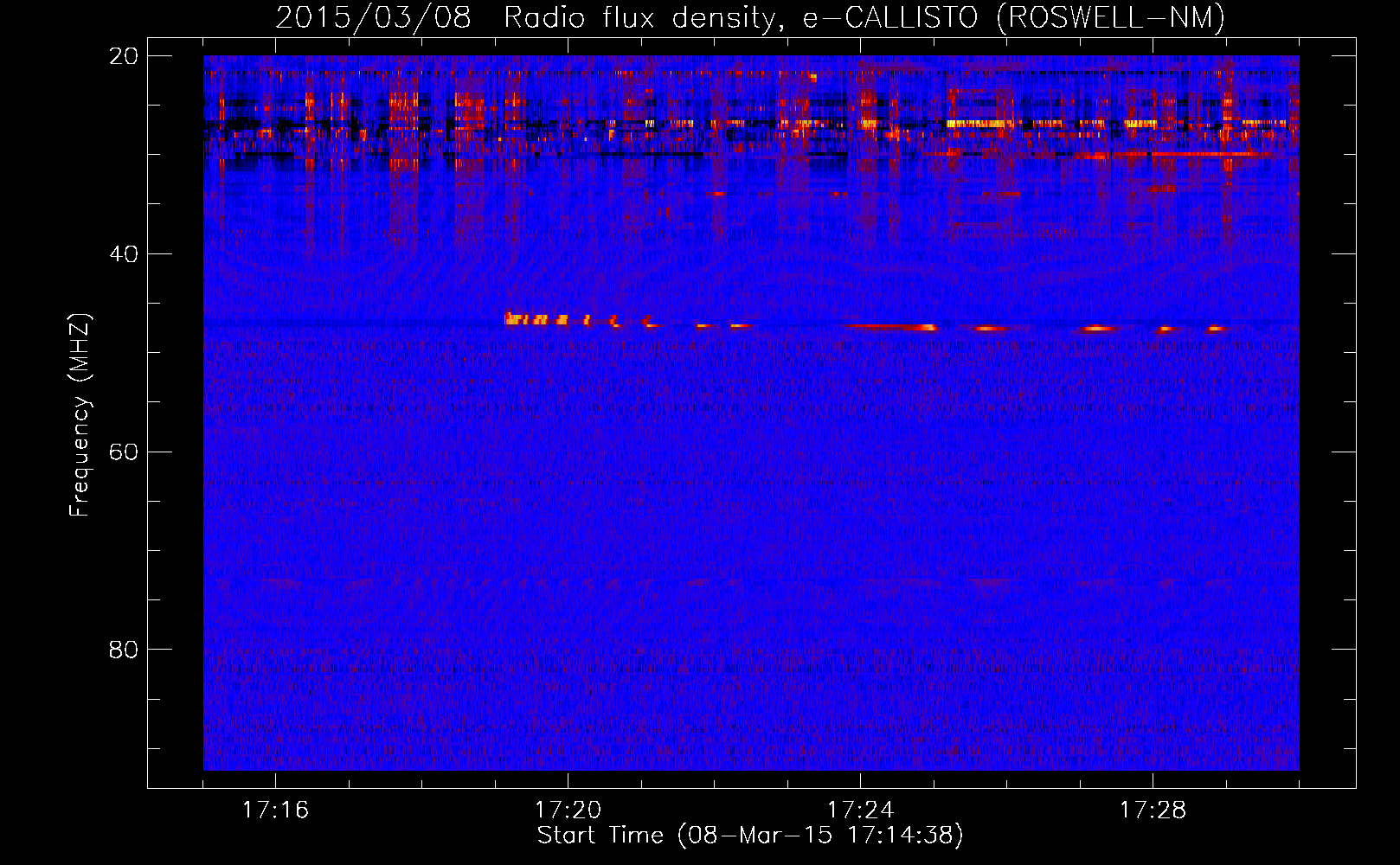Click the '40' frequency tick label
This screenshot has width=1400, height=865.
coord(124,254)
